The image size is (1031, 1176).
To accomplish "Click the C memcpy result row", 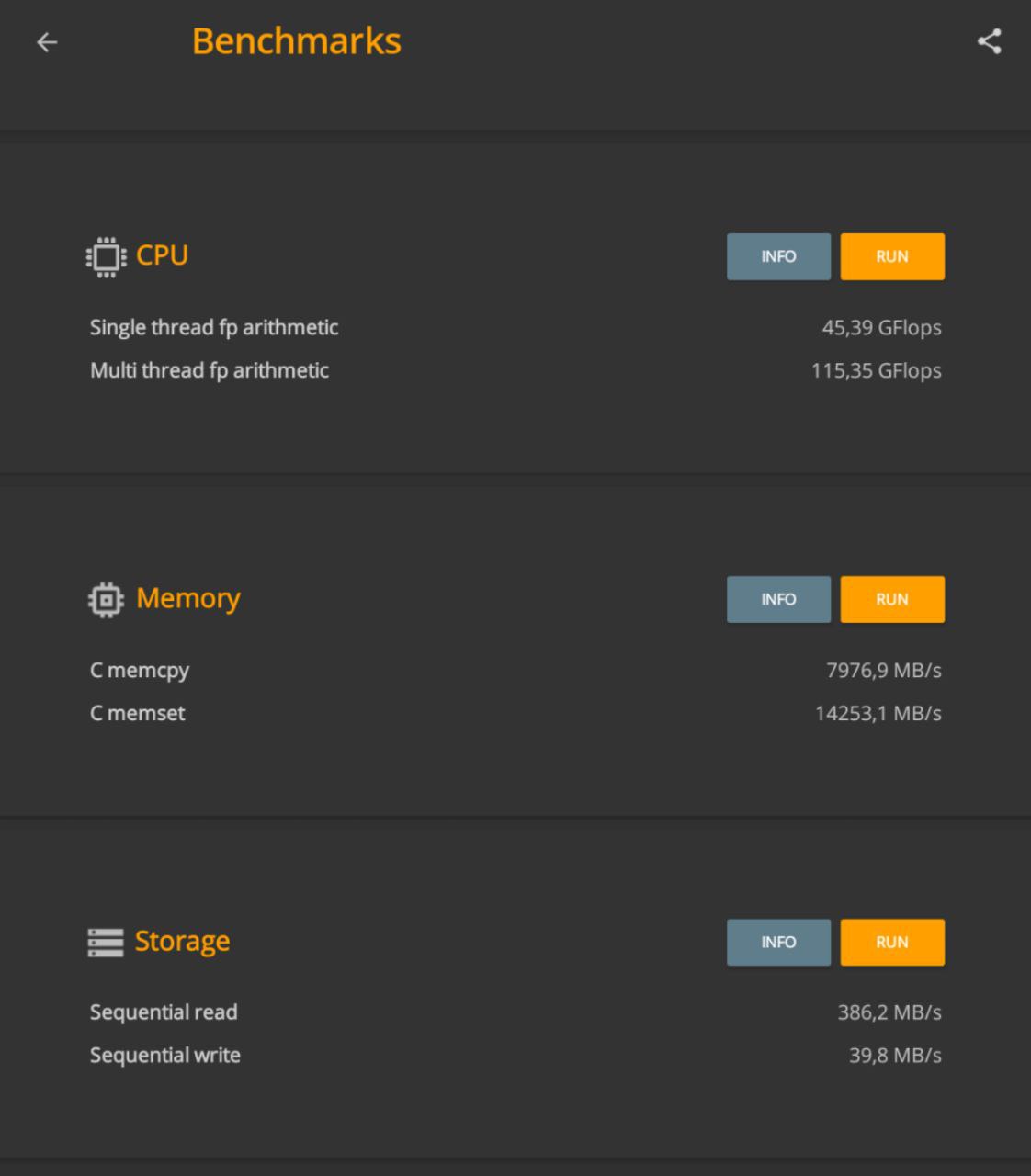I will click(515, 671).
